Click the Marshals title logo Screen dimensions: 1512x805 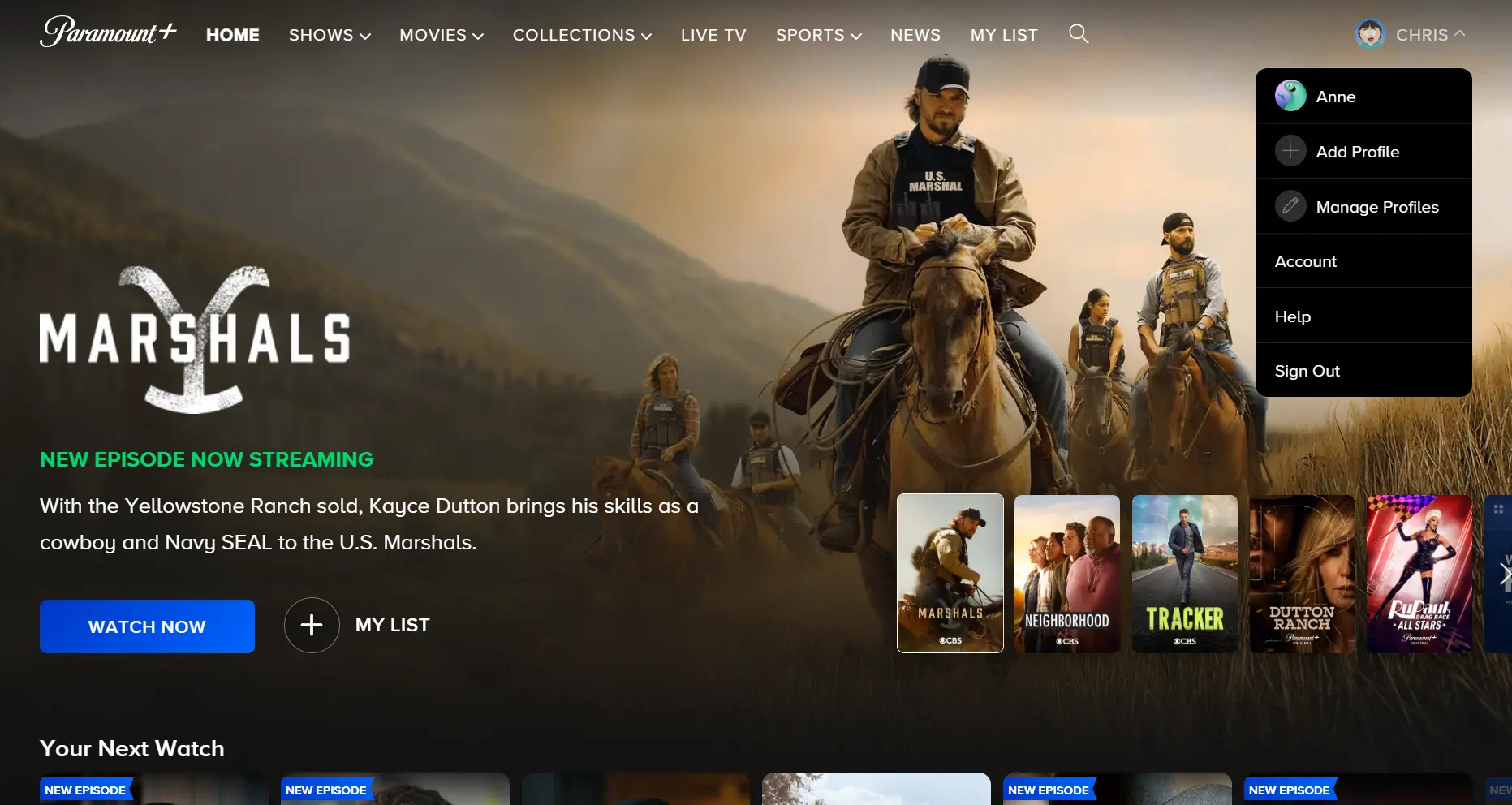pos(195,339)
